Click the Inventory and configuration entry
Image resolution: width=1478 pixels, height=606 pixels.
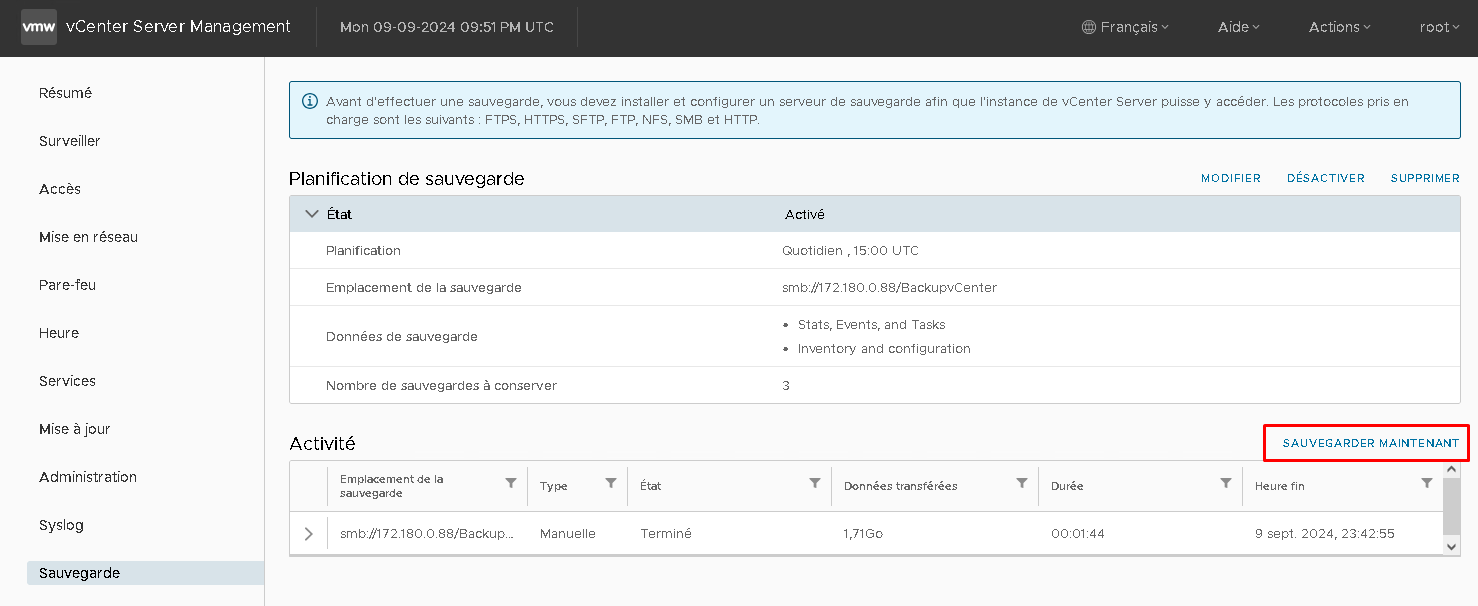pos(884,349)
